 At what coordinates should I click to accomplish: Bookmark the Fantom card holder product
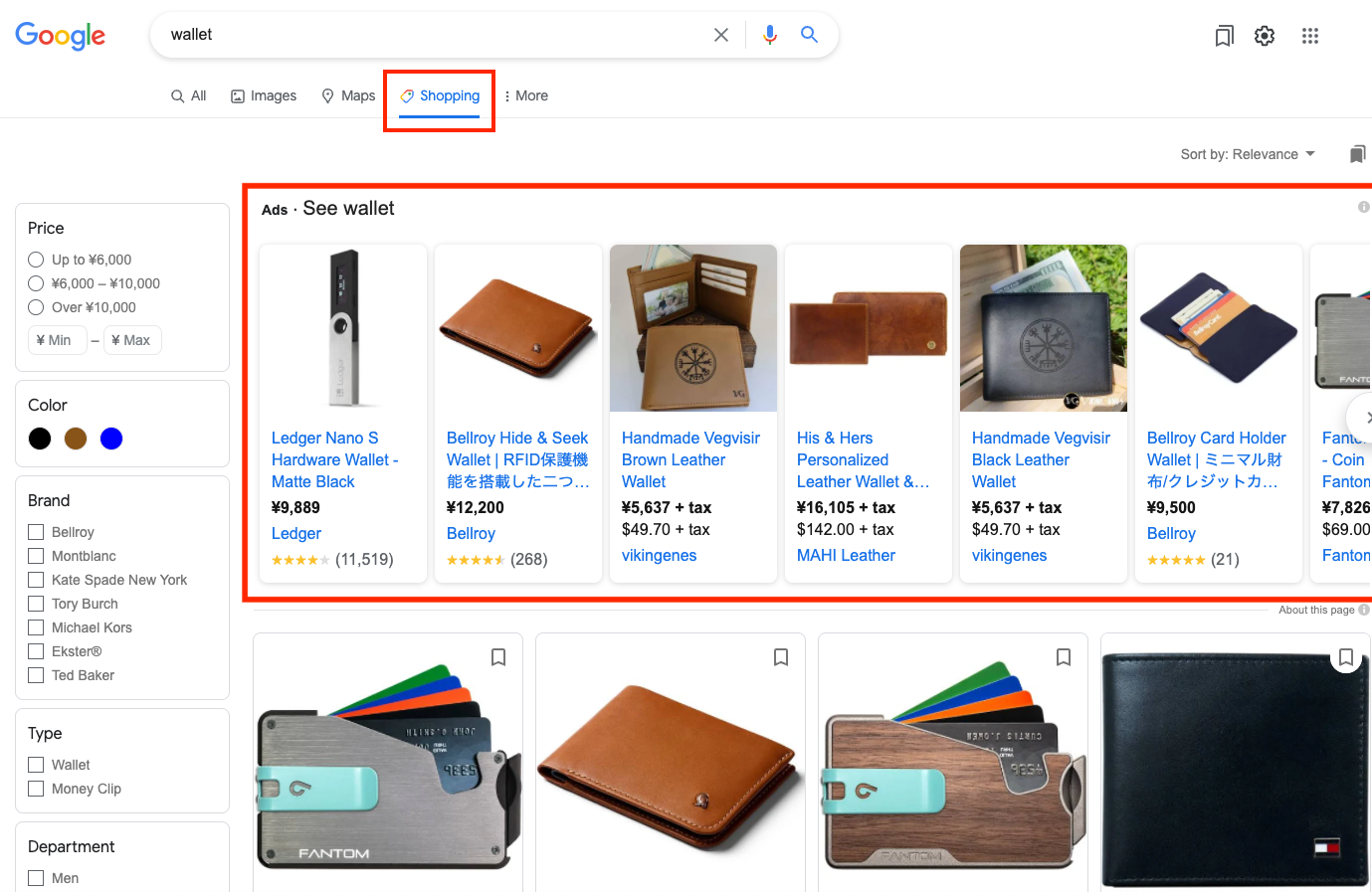coord(498,657)
